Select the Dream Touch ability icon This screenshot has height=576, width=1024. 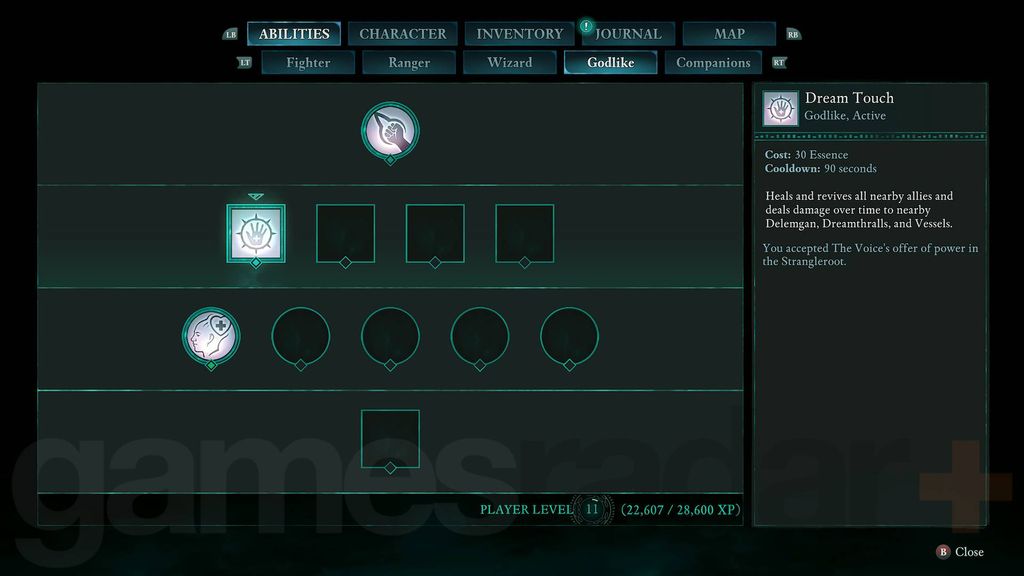[255, 233]
